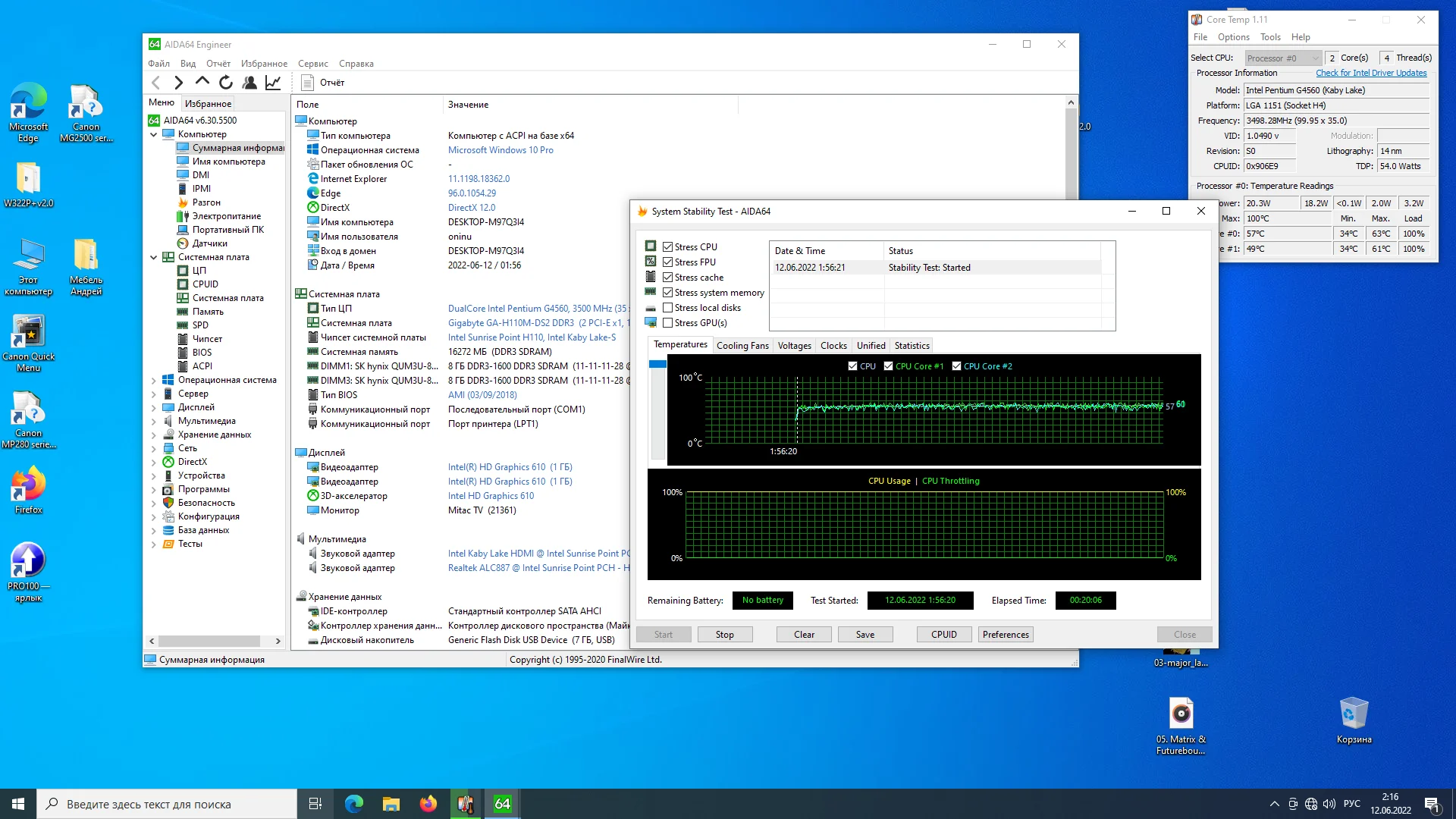The width and height of the screenshot is (1456, 819).
Task: Enable Stress GPU(s) checkbox
Action: 667,323
